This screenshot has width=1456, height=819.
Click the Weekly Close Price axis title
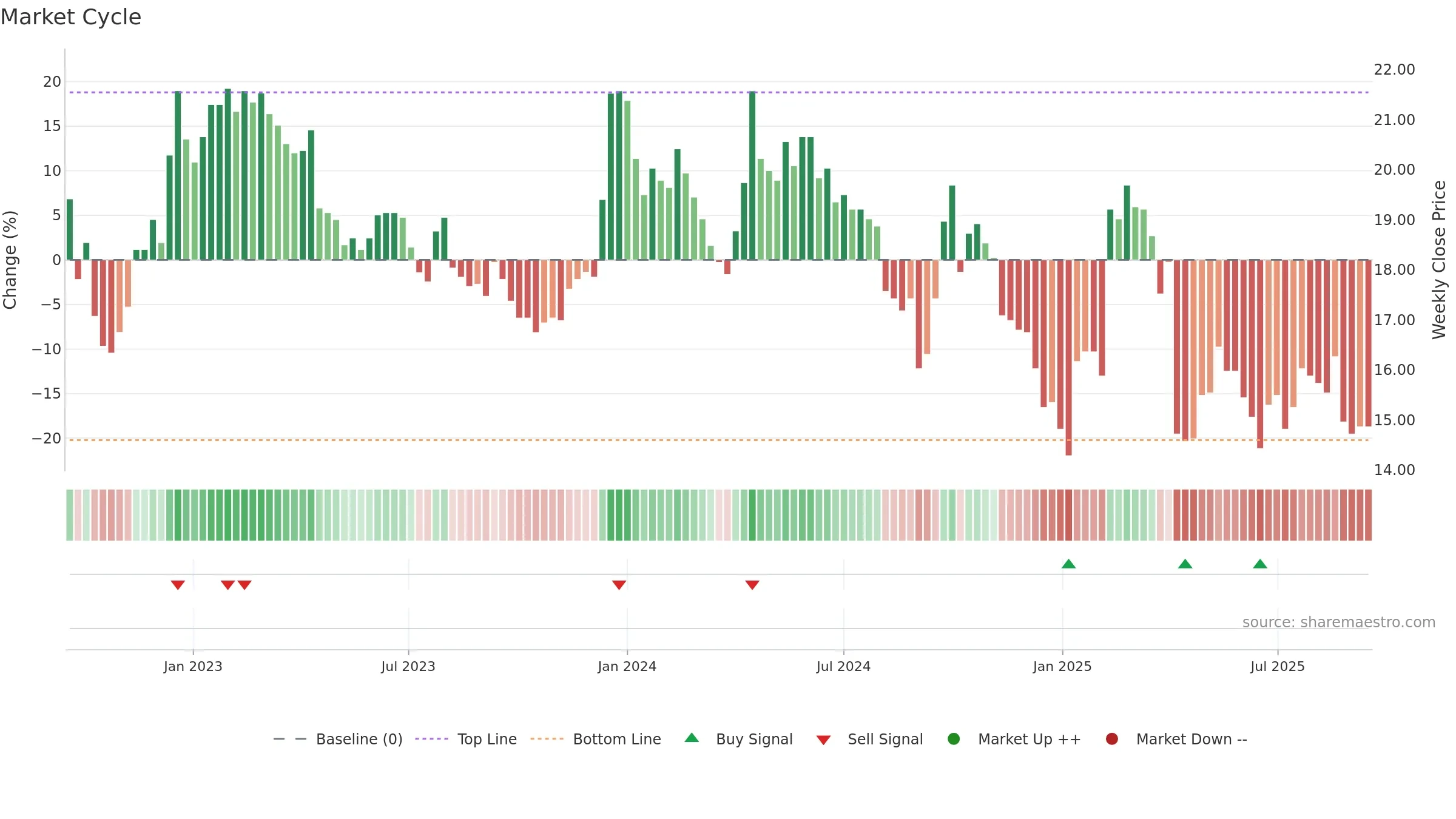point(1440,260)
